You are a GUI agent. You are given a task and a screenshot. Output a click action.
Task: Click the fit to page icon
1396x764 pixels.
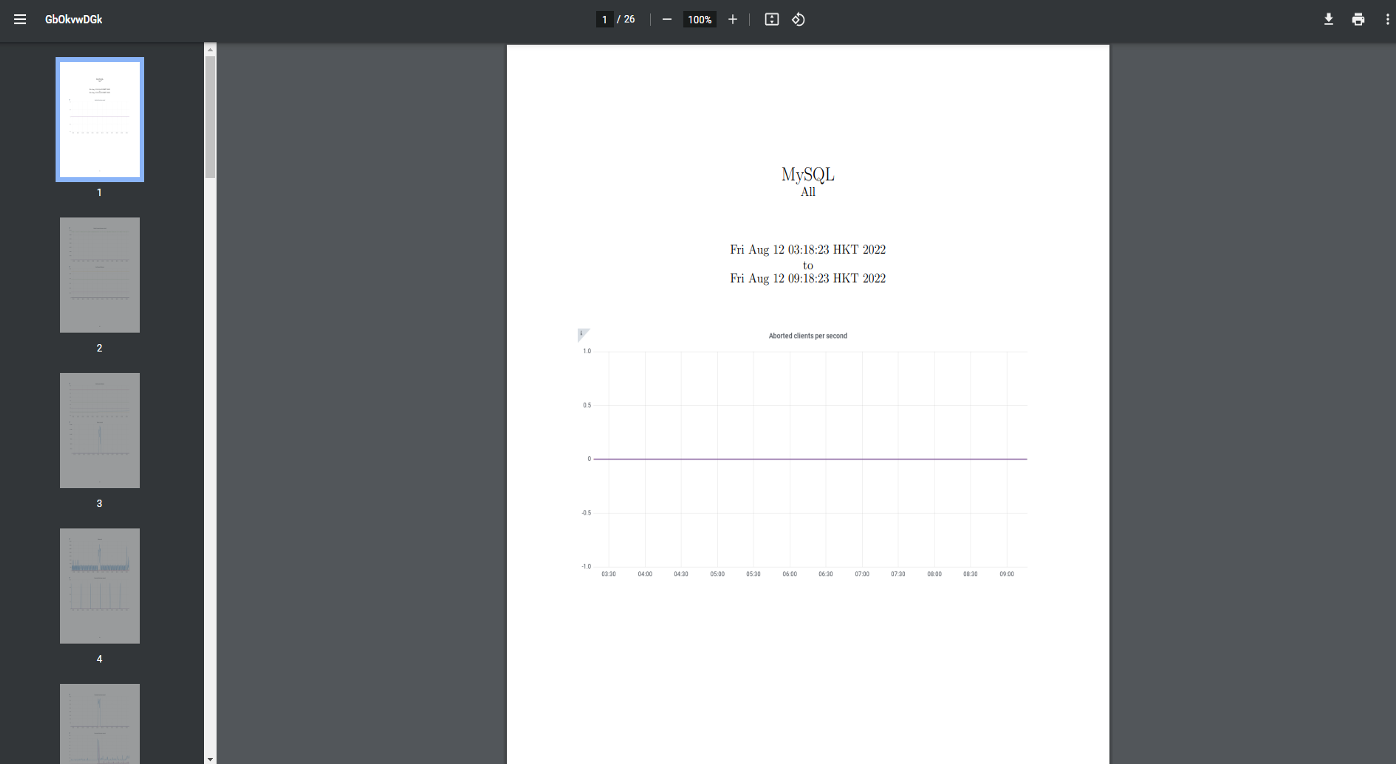point(771,19)
